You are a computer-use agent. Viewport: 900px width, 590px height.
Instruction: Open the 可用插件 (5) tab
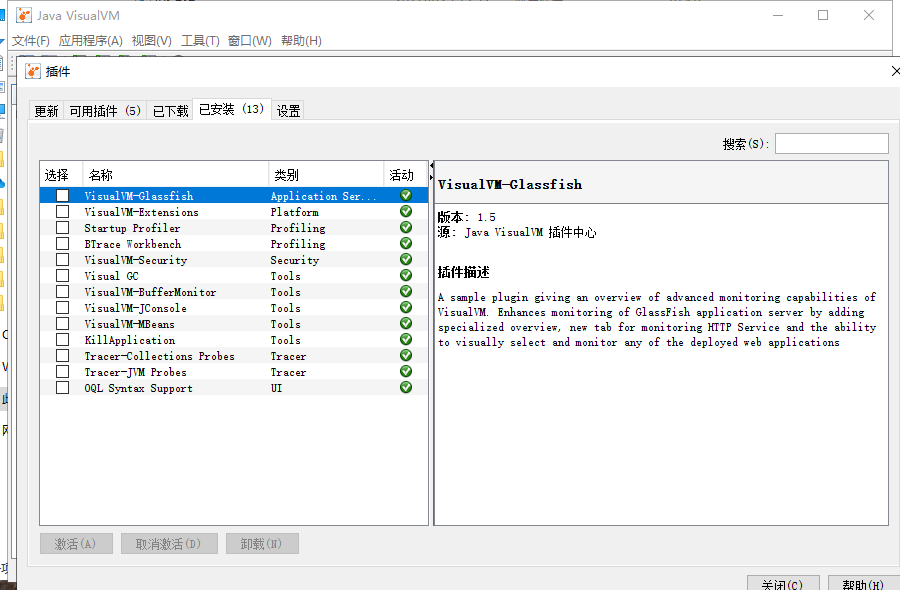tap(105, 111)
